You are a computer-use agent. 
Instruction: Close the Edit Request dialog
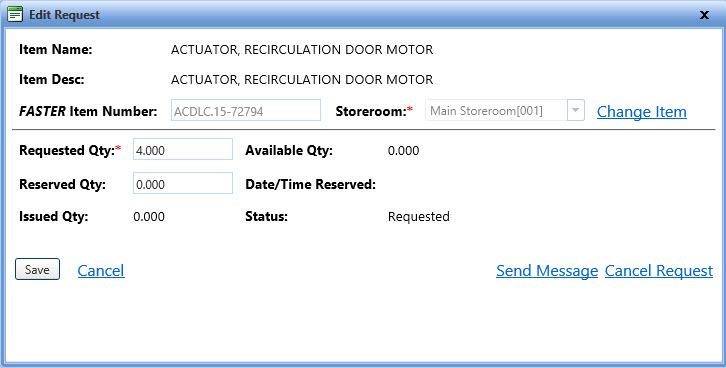click(704, 15)
